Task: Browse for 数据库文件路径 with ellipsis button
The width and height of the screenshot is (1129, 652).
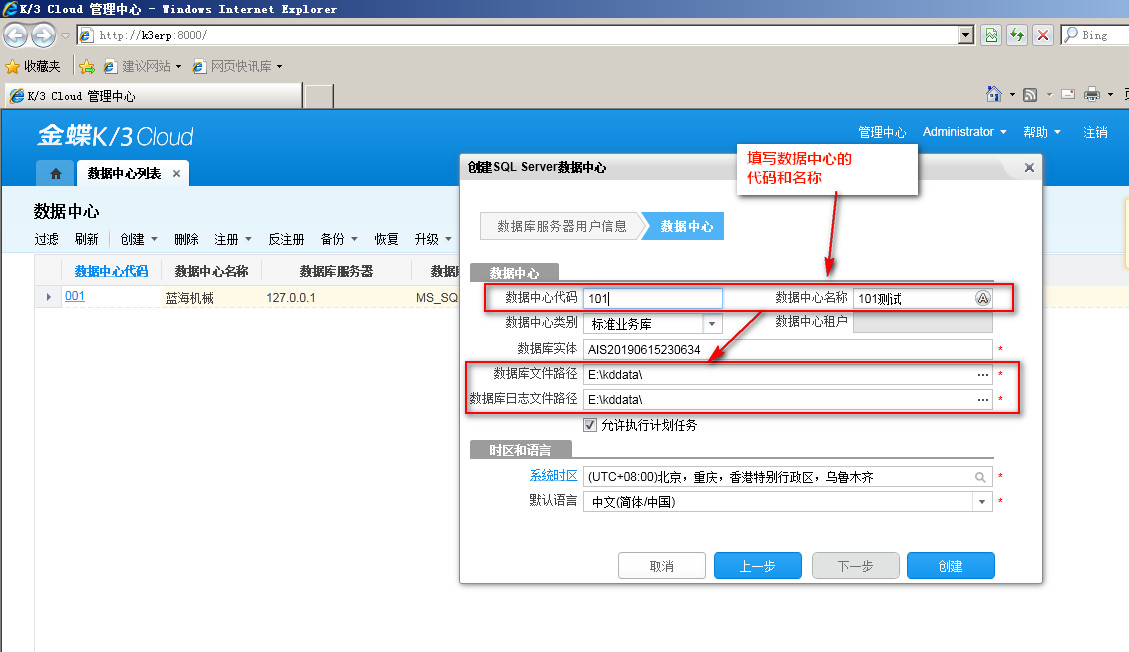Action: 983,374
